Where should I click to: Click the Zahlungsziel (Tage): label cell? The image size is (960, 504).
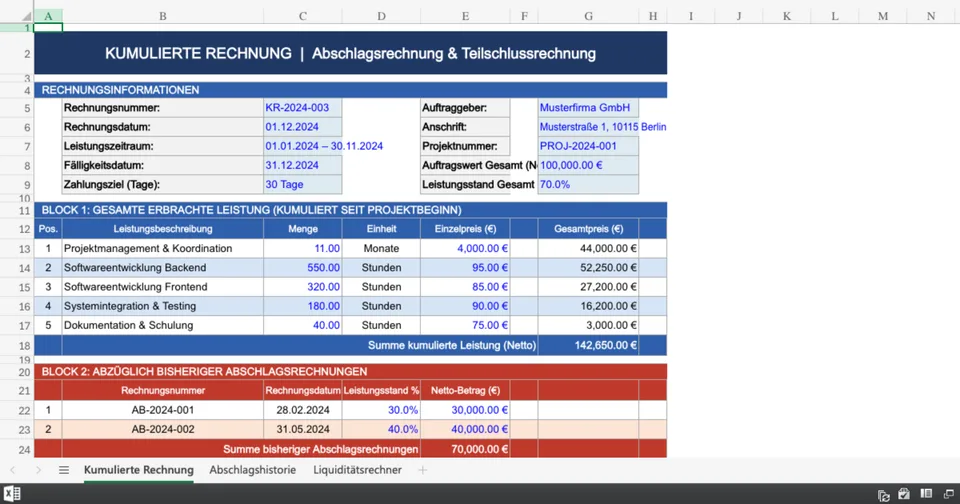tap(163, 184)
